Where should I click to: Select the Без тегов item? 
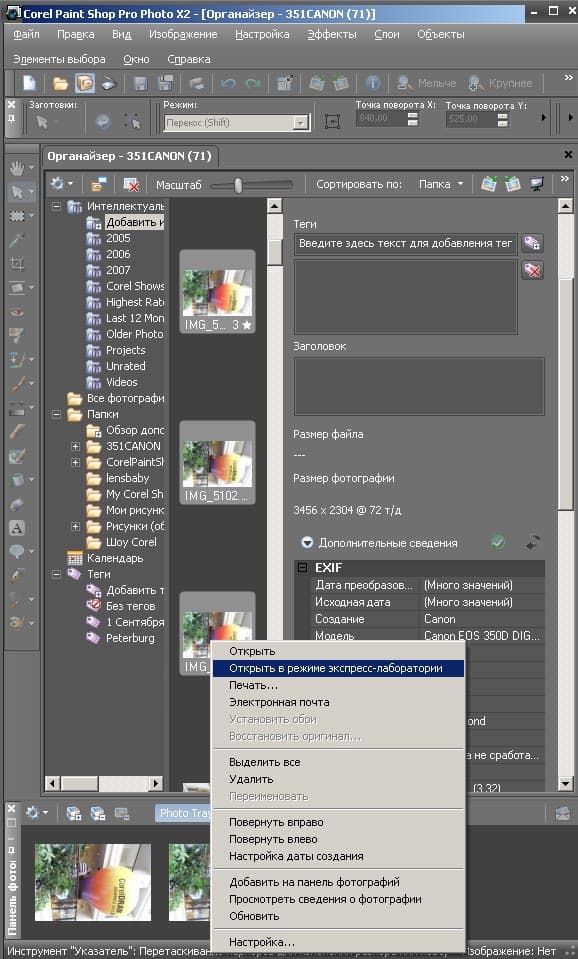pos(130,606)
